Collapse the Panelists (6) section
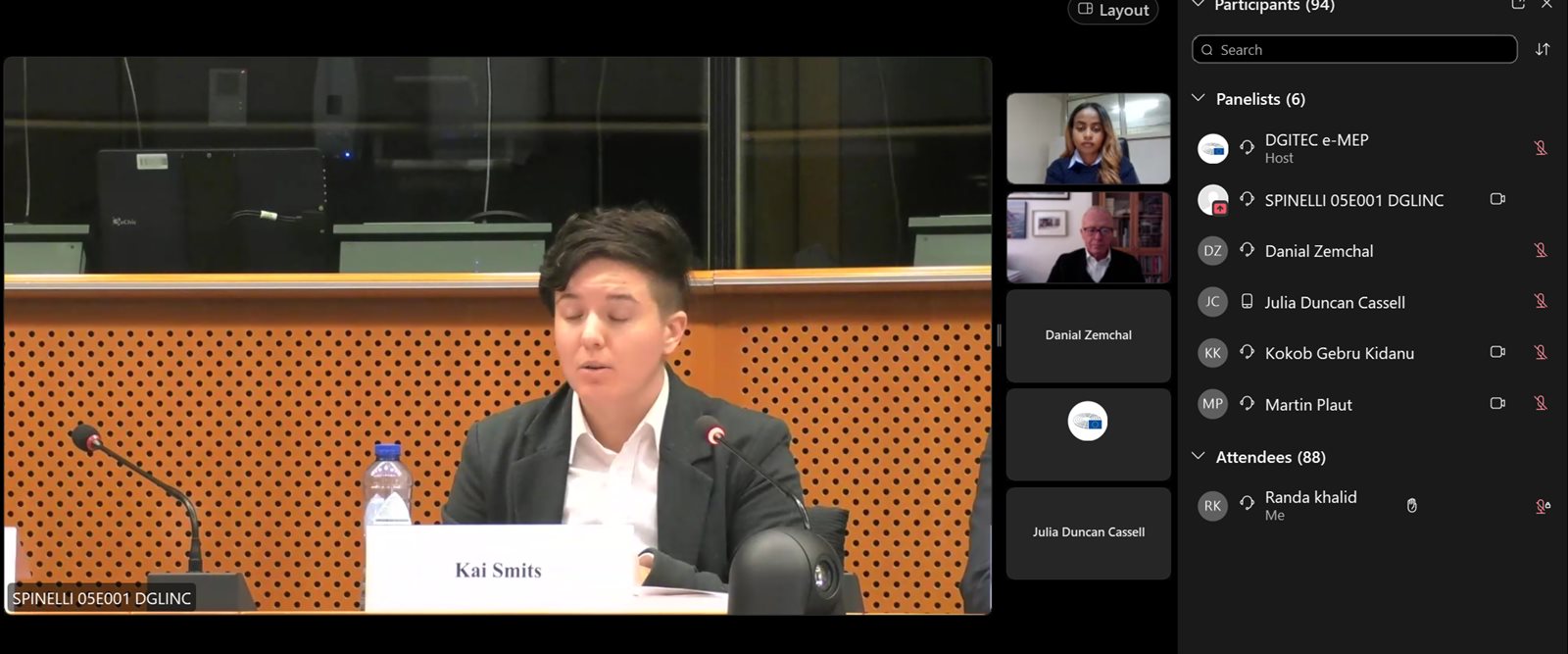1568x654 pixels. (1198, 99)
